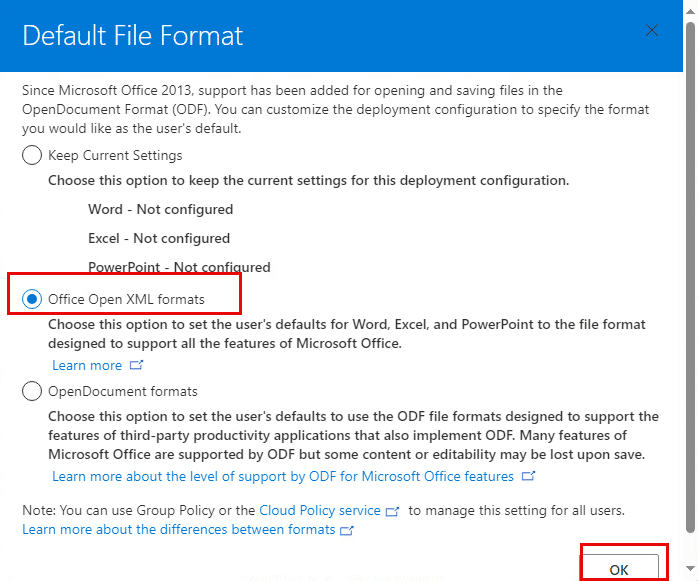The height and width of the screenshot is (581, 698).
Task: Open the differences between formats link
Action: point(179,529)
